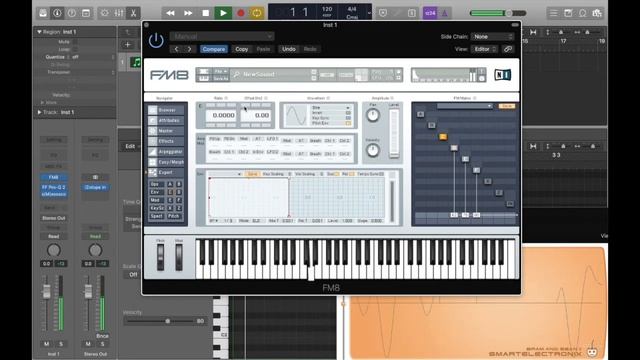Image resolution: width=640 pixels, height=360 pixels.
Task: Select the highlighted orange operator in FM Matrix
Action: [443, 137]
